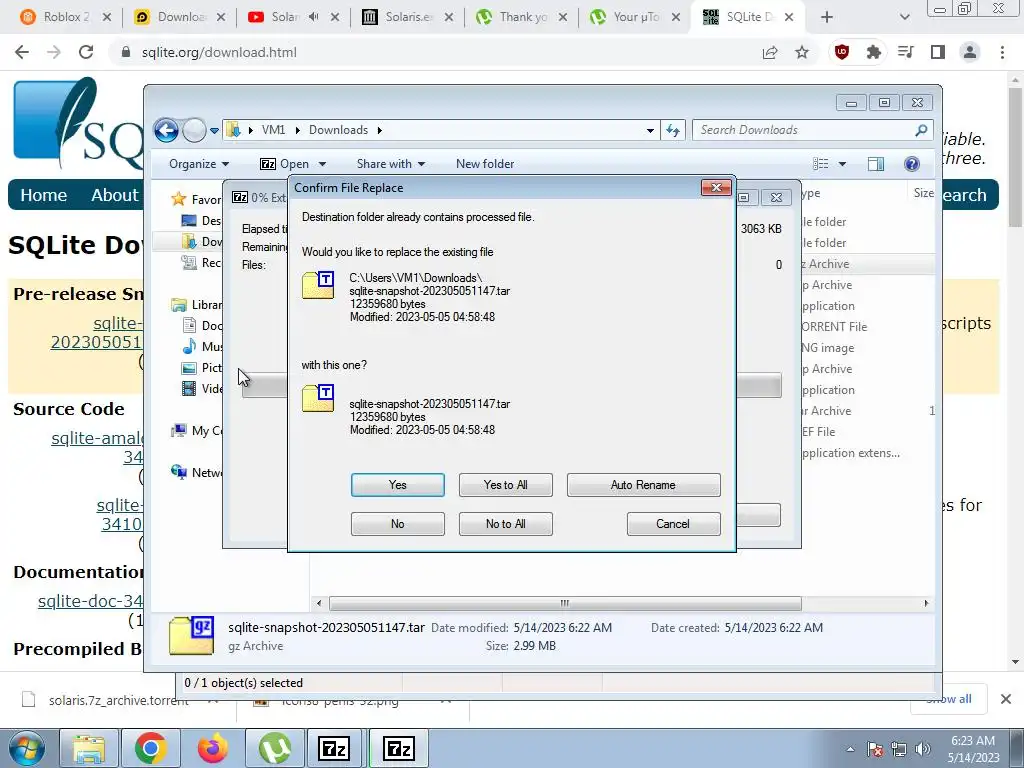Open the selected file with 7-Zip Open

(x=285, y=164)
